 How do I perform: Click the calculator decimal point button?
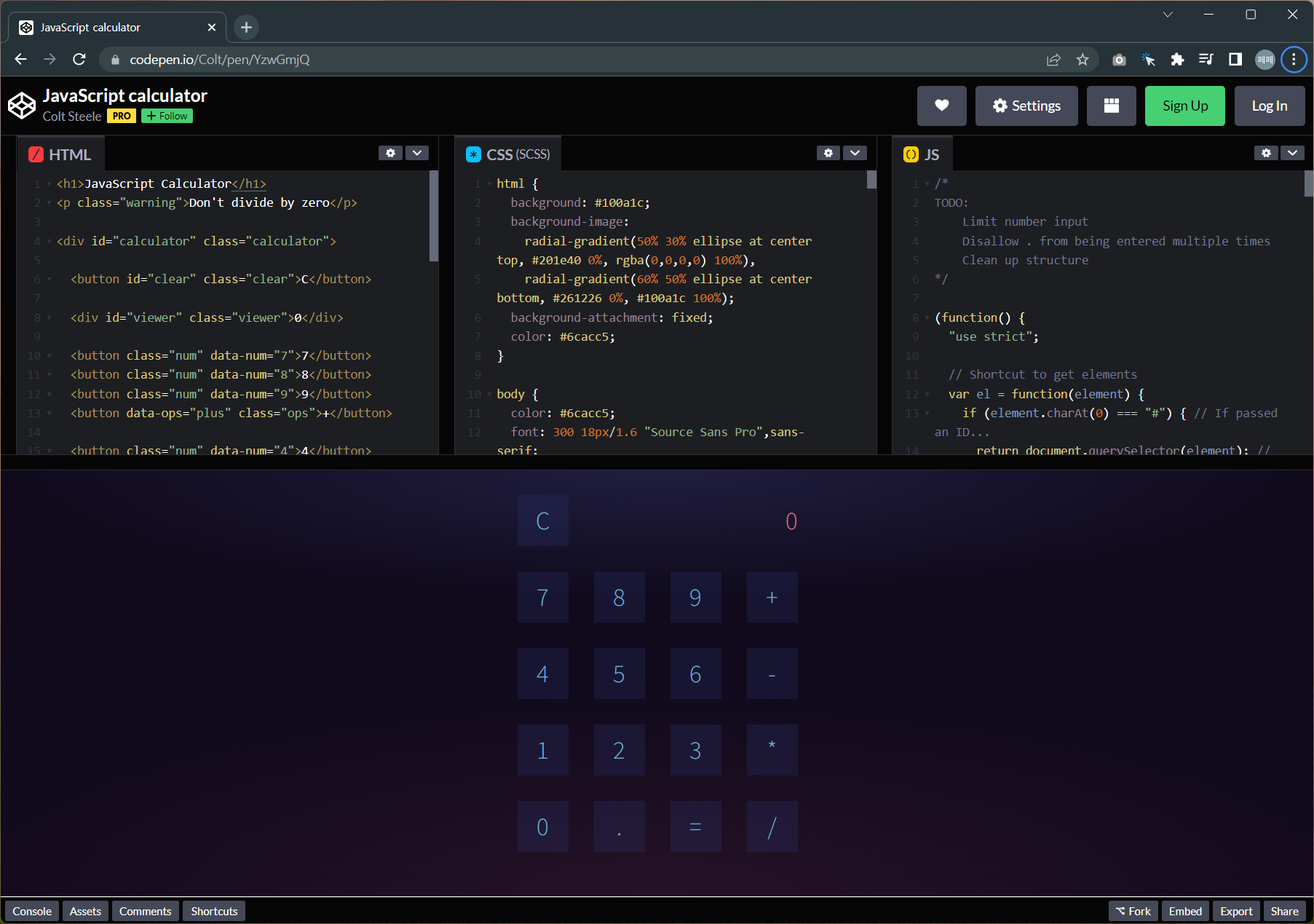coord(619,826)
